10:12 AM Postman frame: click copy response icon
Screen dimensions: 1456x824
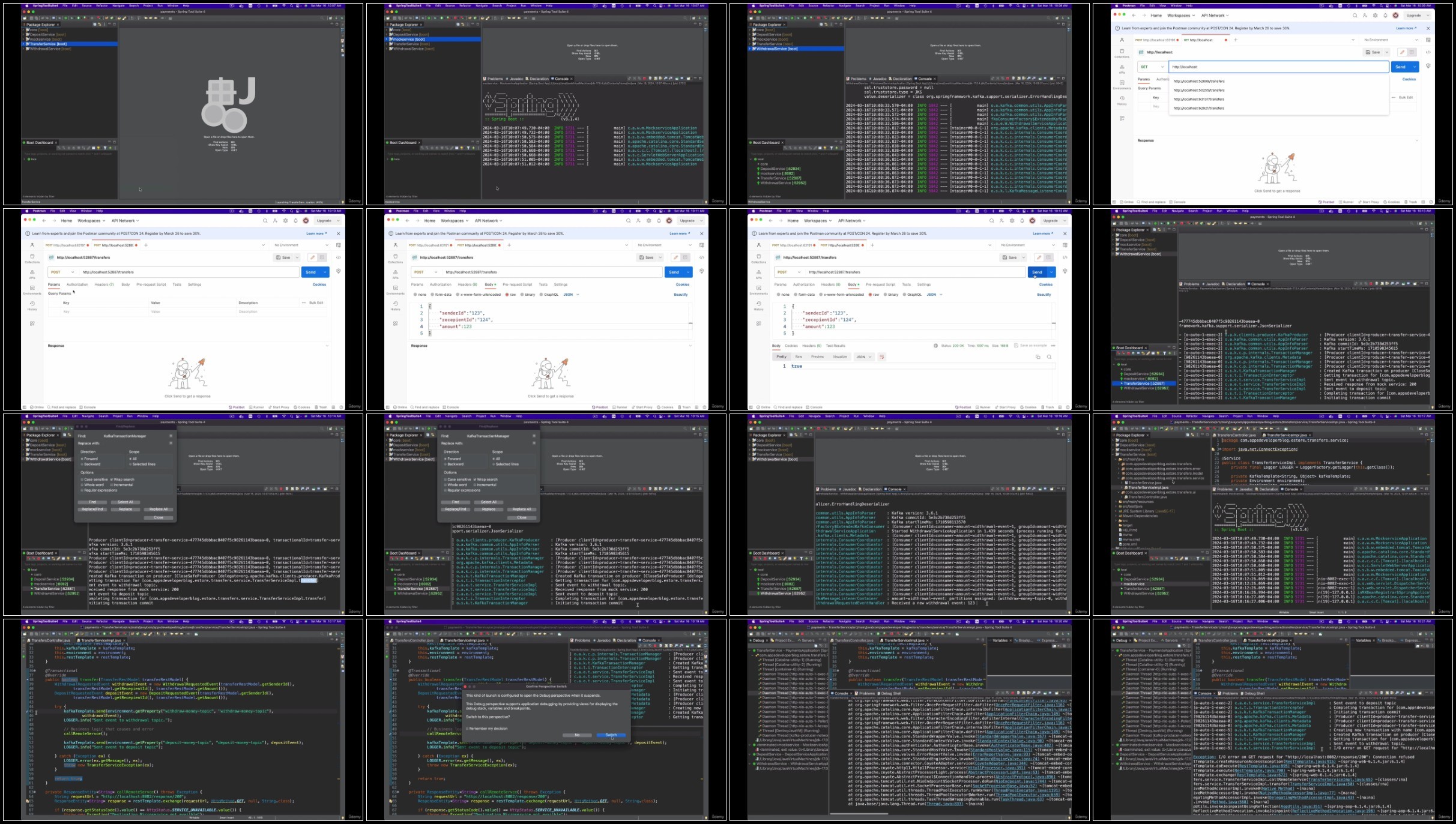(1038, 356)
